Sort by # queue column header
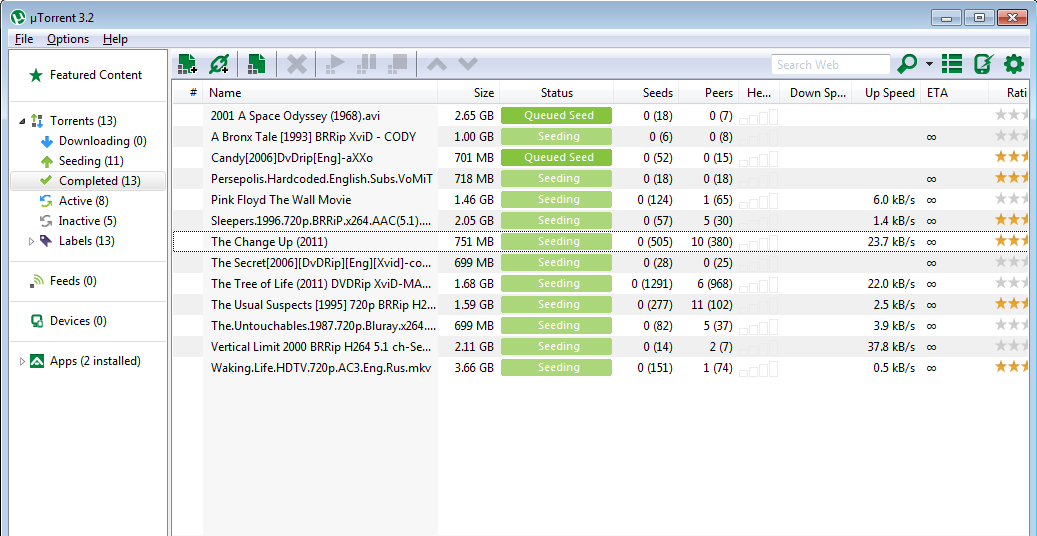The width and height of the screenshot is (1037, 536). [188, 93]
